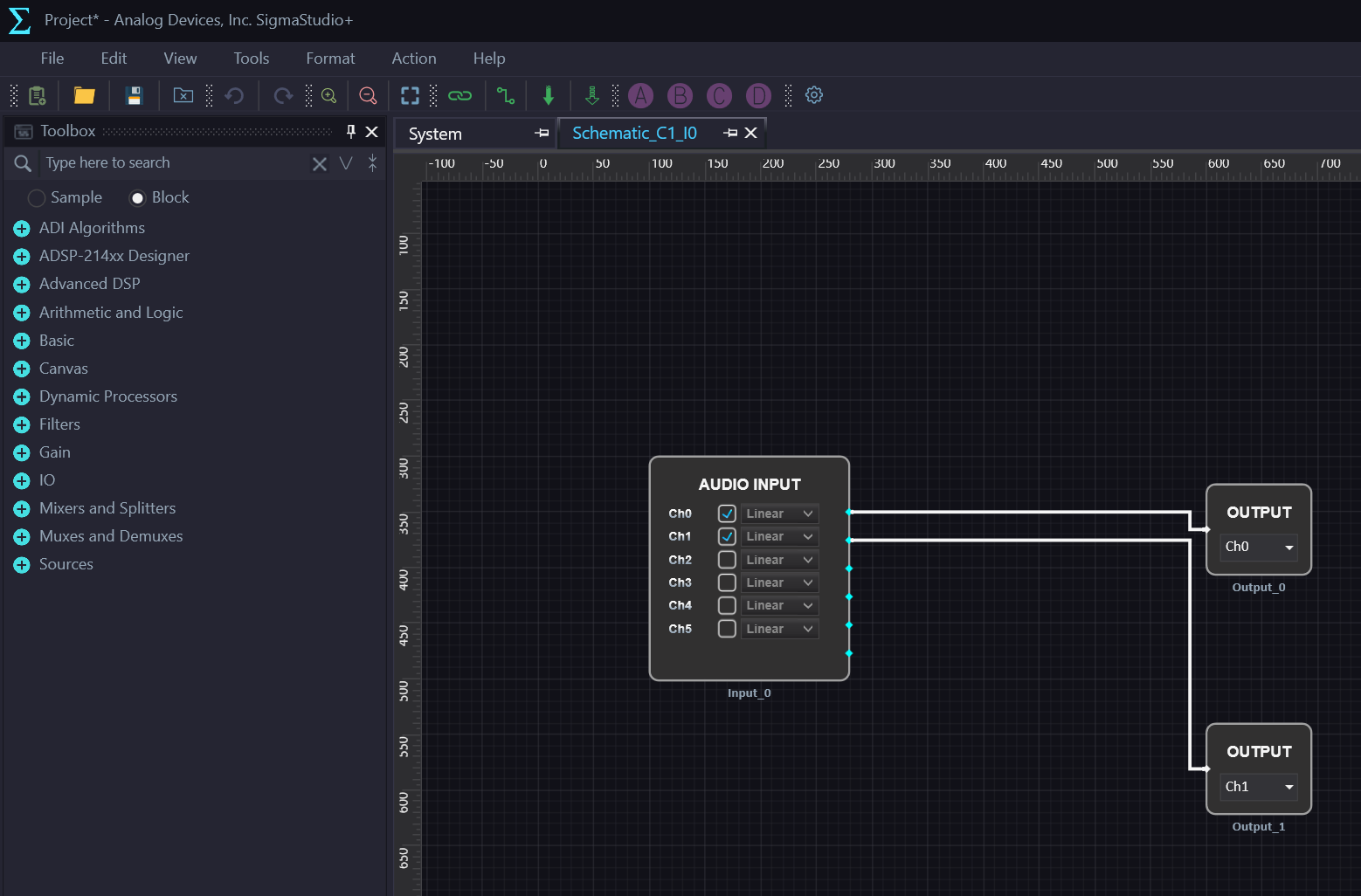The image size is (1361, 896).
Task: Select the purple C circle icon
Action: point(719,95)
